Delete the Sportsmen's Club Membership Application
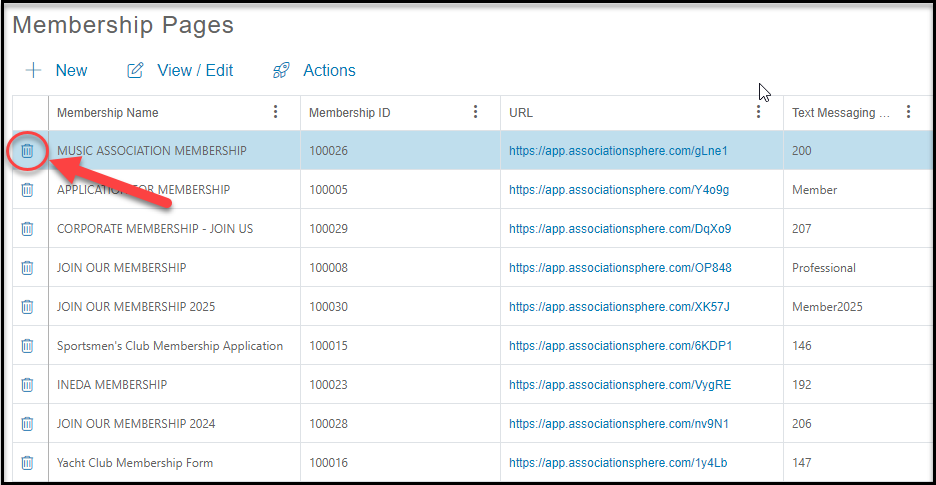 click(x=27, y=346)
